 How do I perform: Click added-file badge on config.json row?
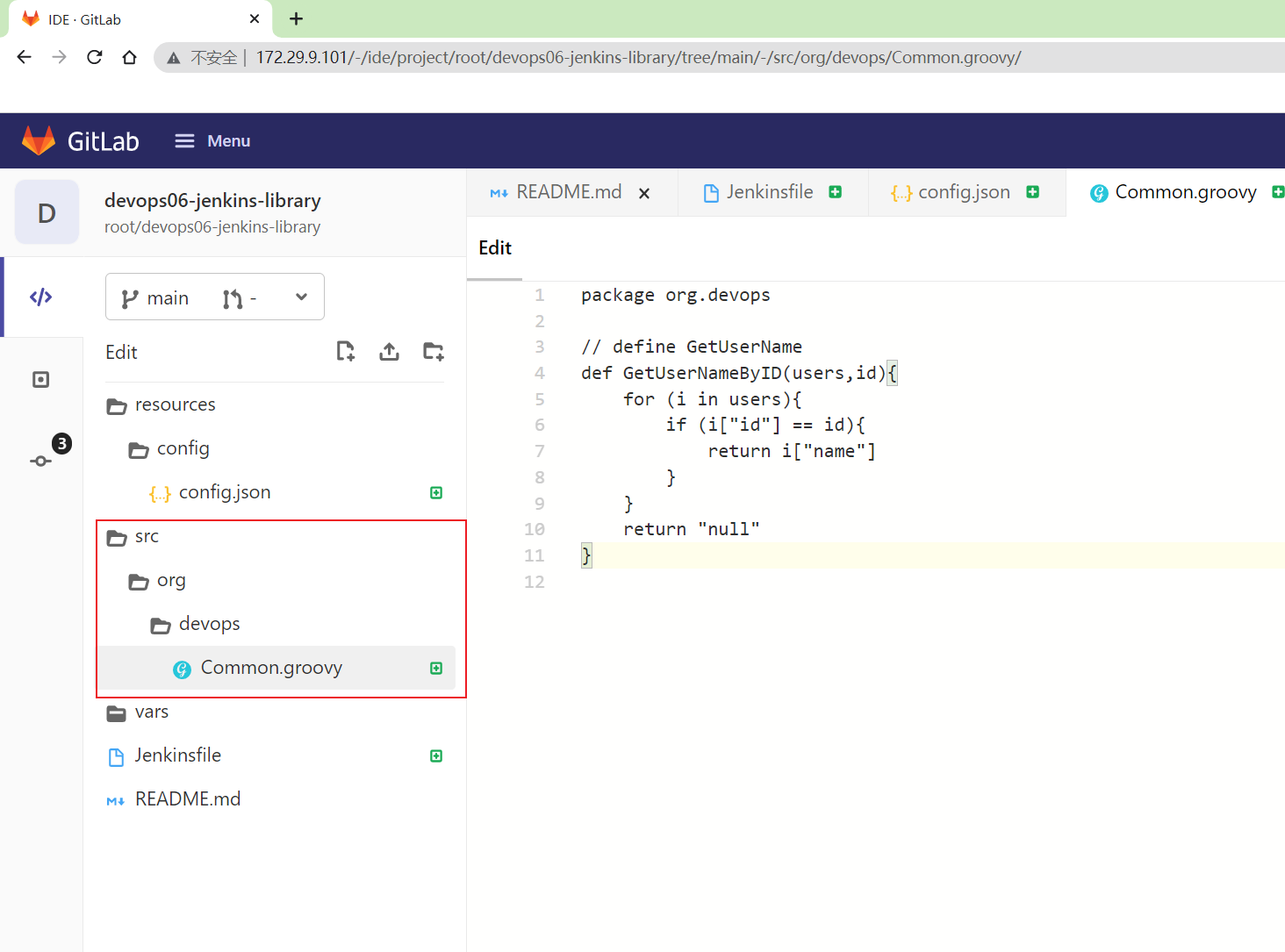coord(436,492)
